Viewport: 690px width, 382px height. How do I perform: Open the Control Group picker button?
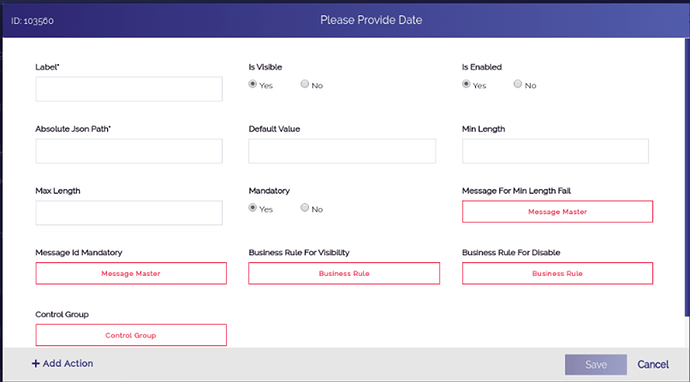pyautogui.click(x=131, y=335)
